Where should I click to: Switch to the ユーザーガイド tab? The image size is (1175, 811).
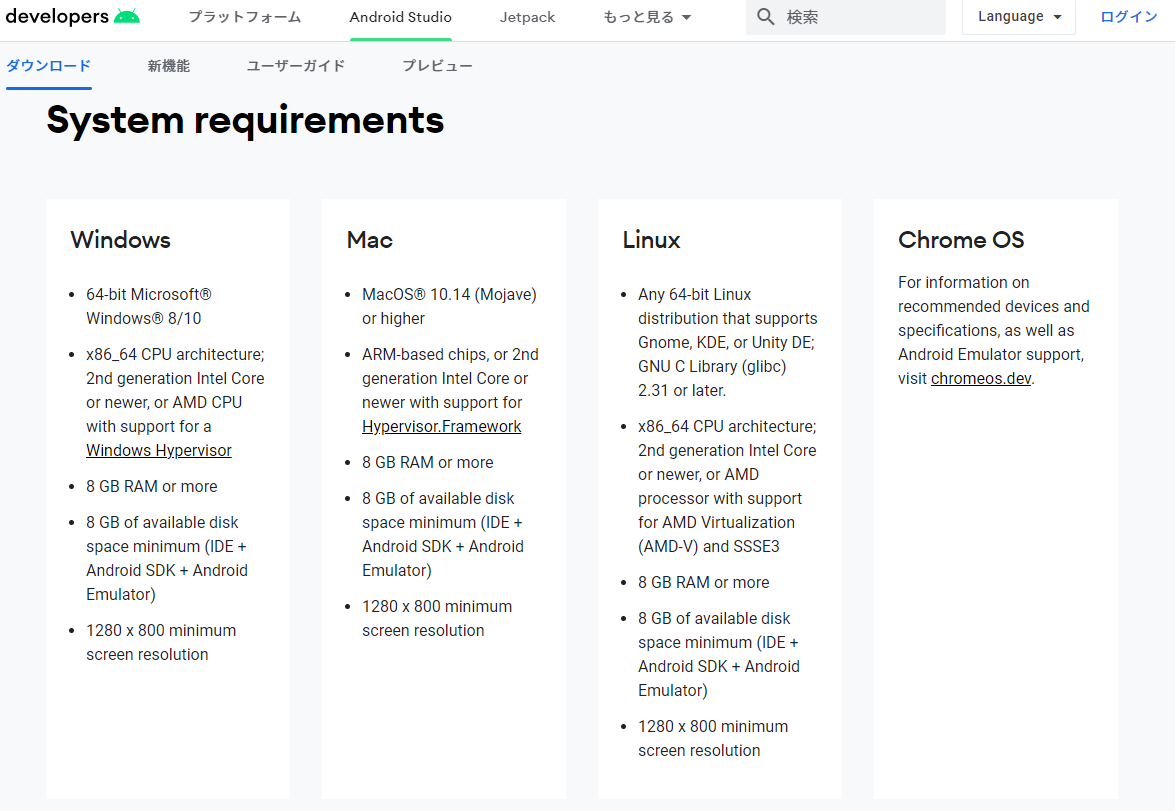coord(296,66)
